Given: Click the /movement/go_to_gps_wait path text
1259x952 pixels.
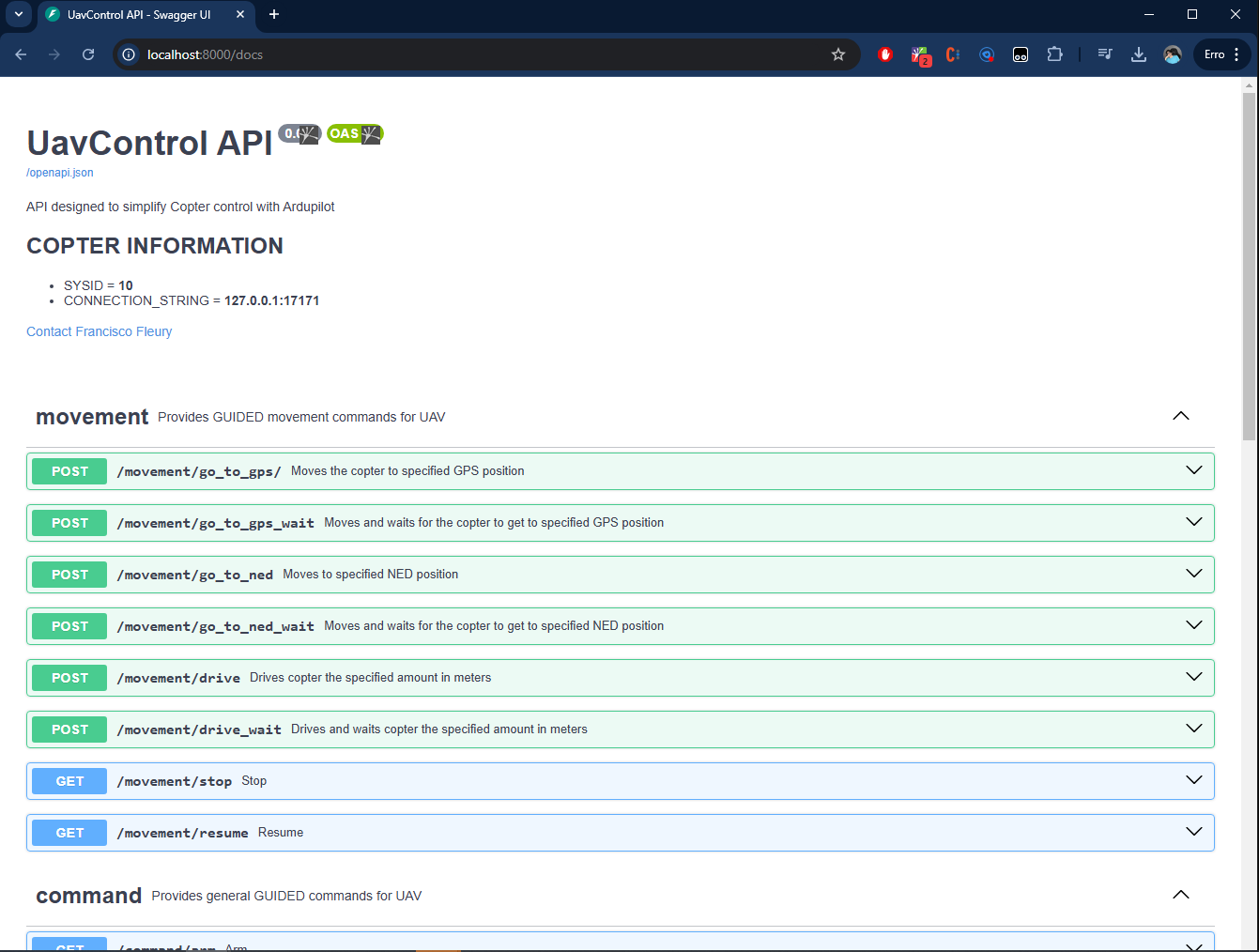Looking at the screenshot, I should (216, 523).
